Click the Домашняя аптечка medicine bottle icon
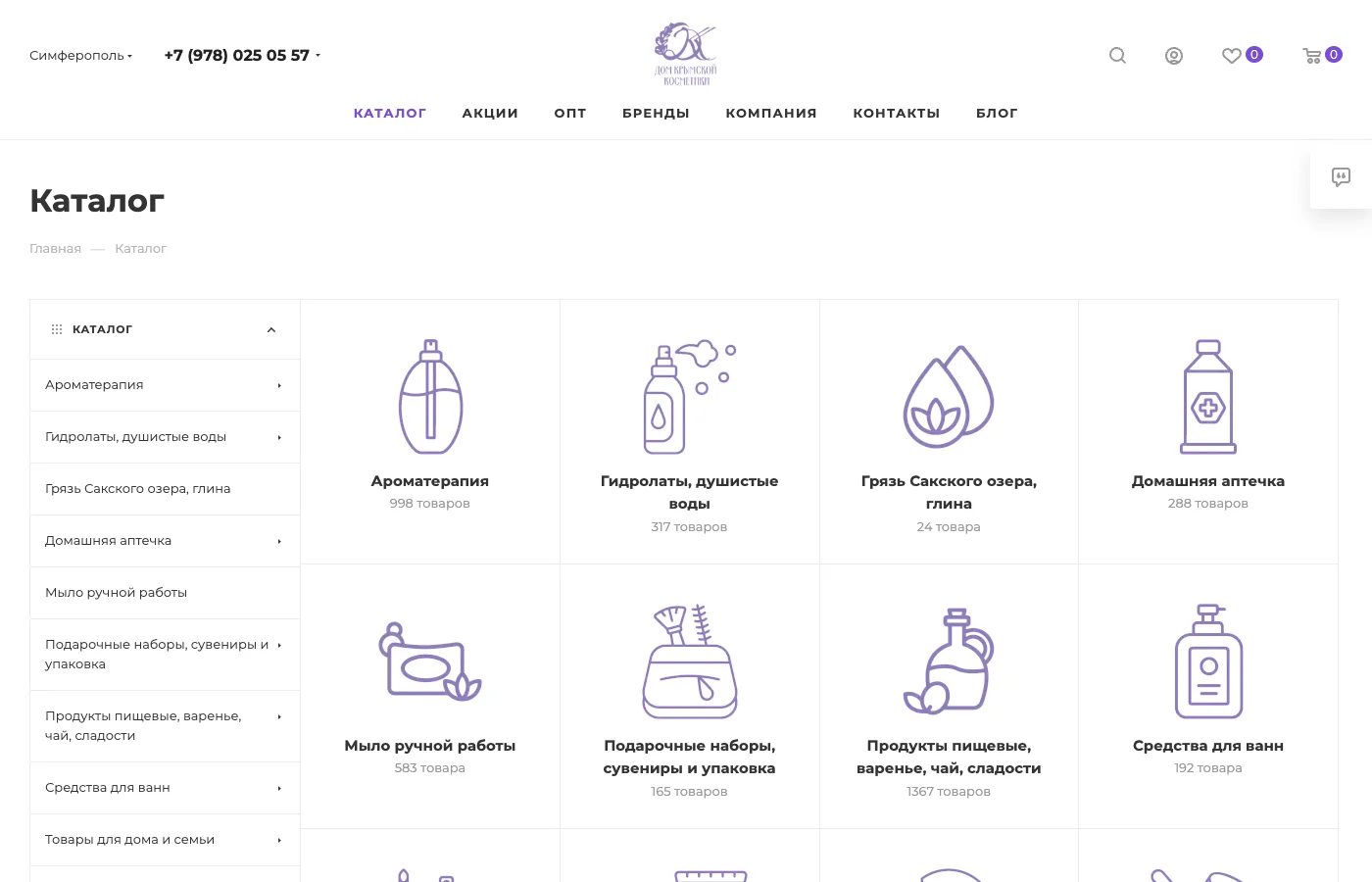This screenshot has width=1372, height=882. click(x=1208, y=397)
